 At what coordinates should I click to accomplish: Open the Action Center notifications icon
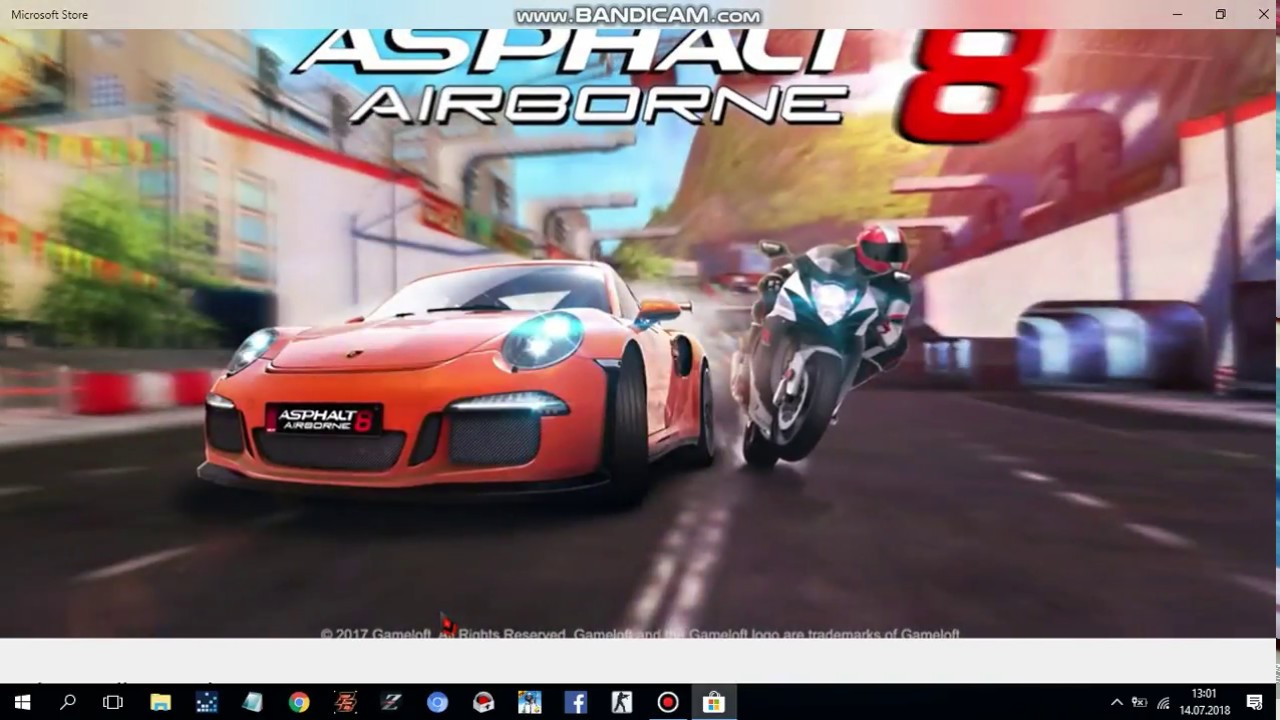coord(1254,703)
